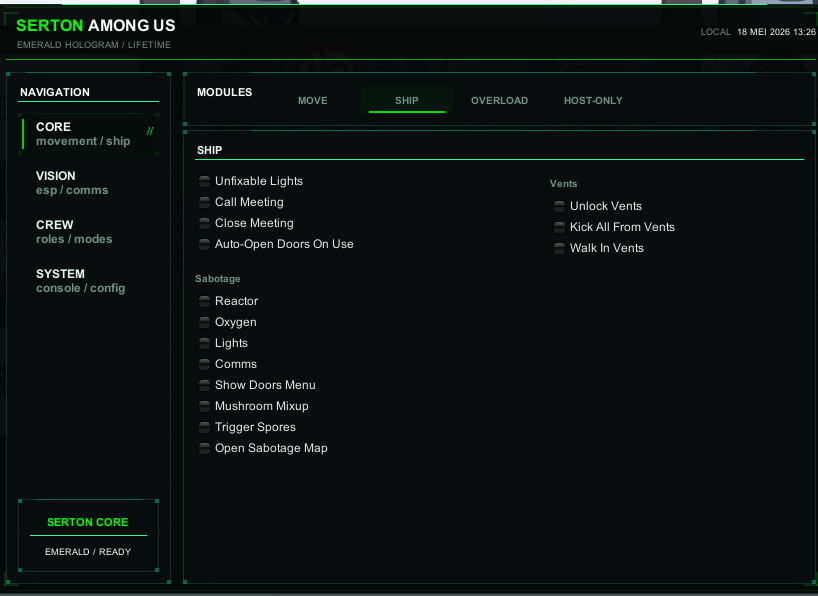Toggle the Mushroom Mixup checkbox
Image resolution: width=818 pixels, height=596 pixels.
point(204,406)
